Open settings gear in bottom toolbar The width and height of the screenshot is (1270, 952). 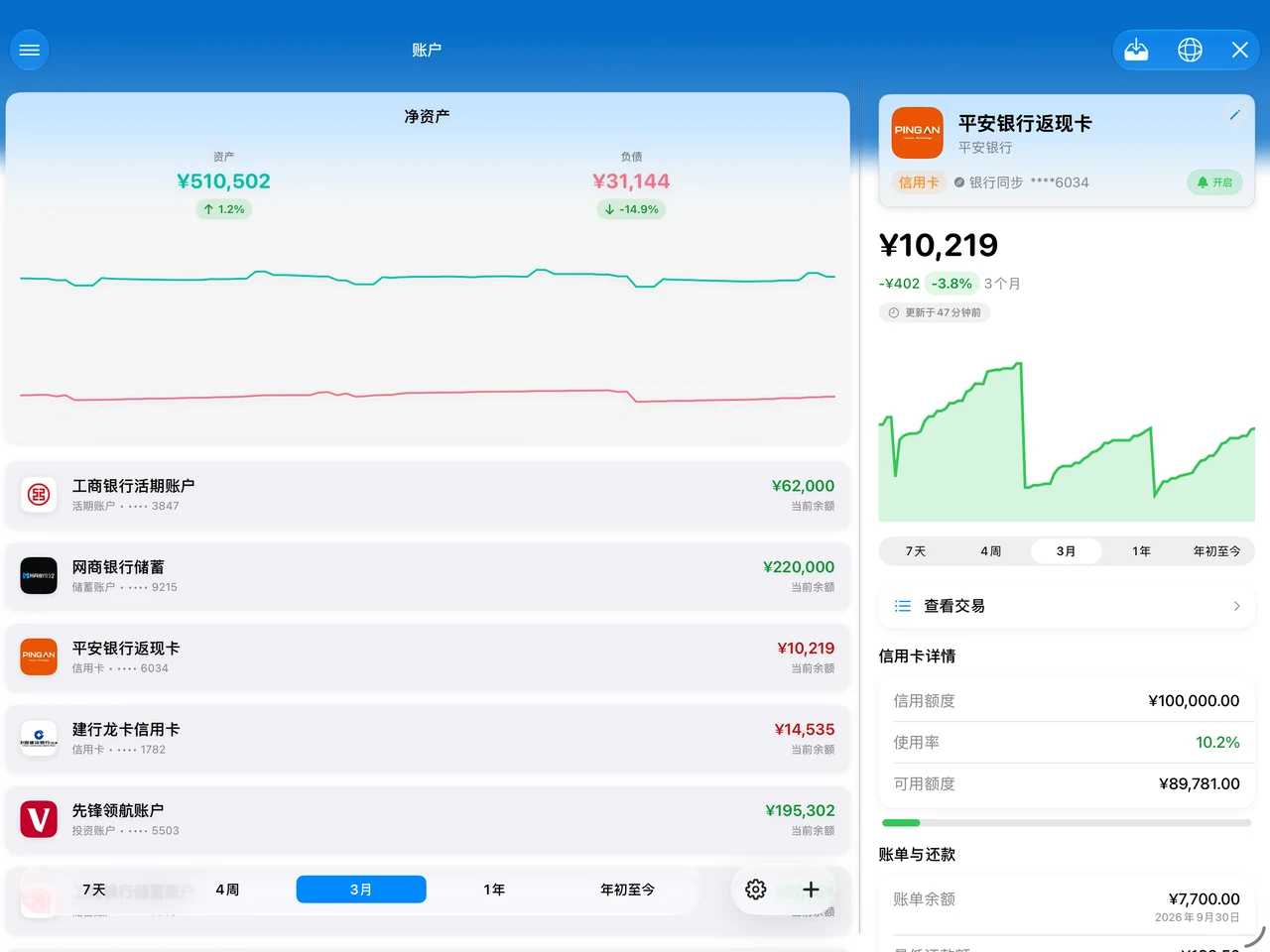(x=756, y=890)
